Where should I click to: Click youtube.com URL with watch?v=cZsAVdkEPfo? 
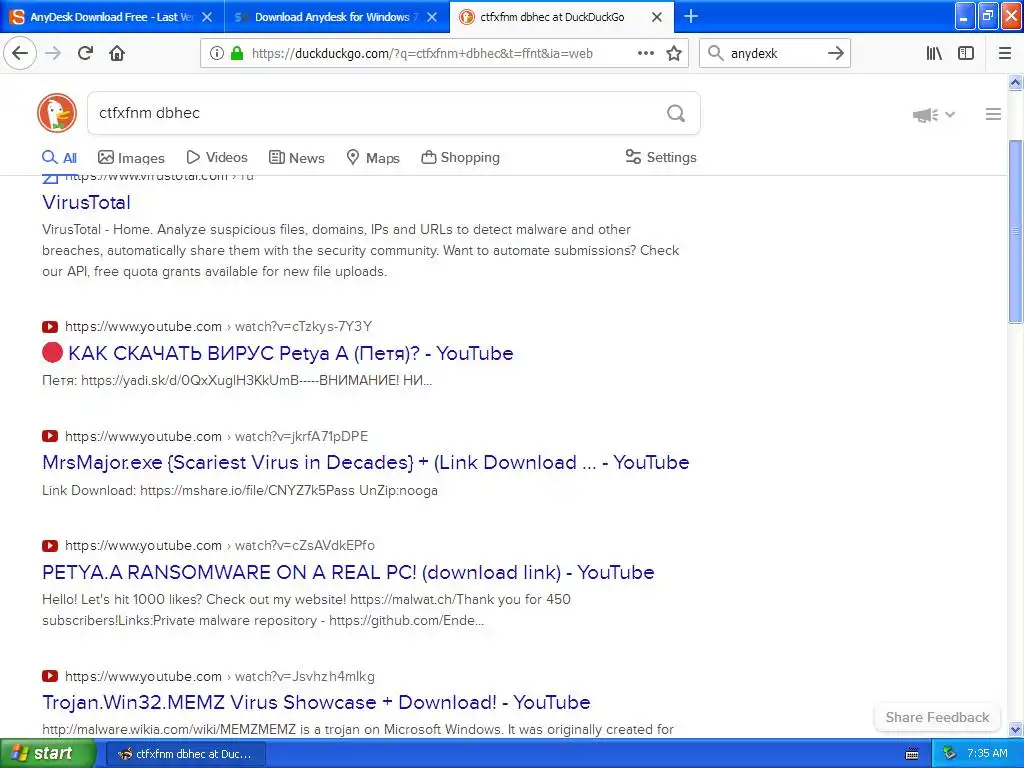pos(219,545)
